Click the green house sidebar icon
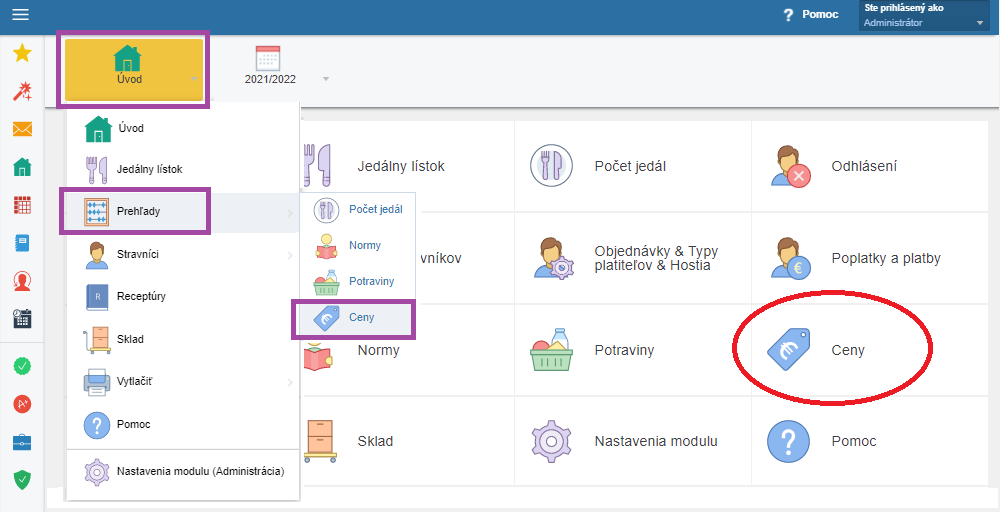Image resolution: width=1001 pixels, height=512 pixels. 22,167
